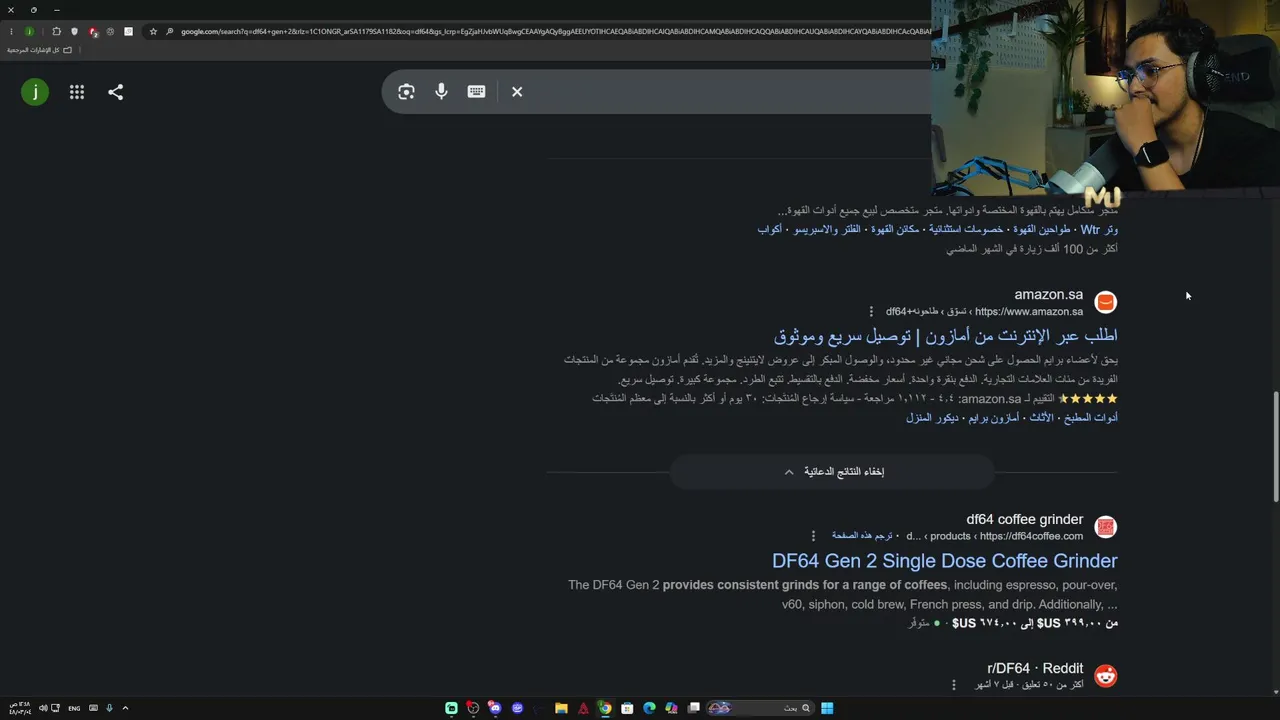This screenshot has width=1280, height=720.
Task: Open the on-screen keyboard input tool
Action: (x=476, y=92)
